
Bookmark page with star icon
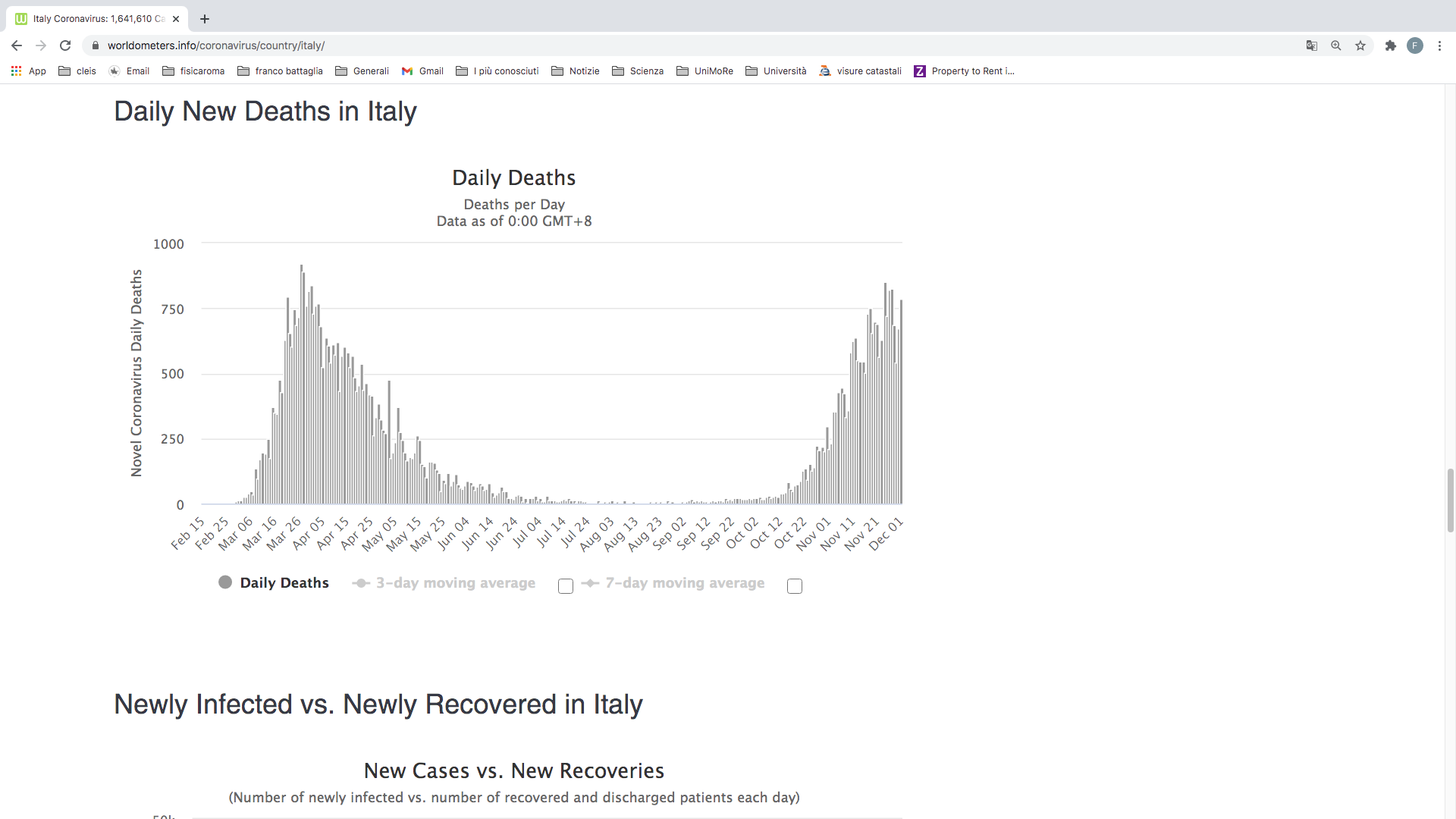pyautogui.click(x=1360, y=45)
